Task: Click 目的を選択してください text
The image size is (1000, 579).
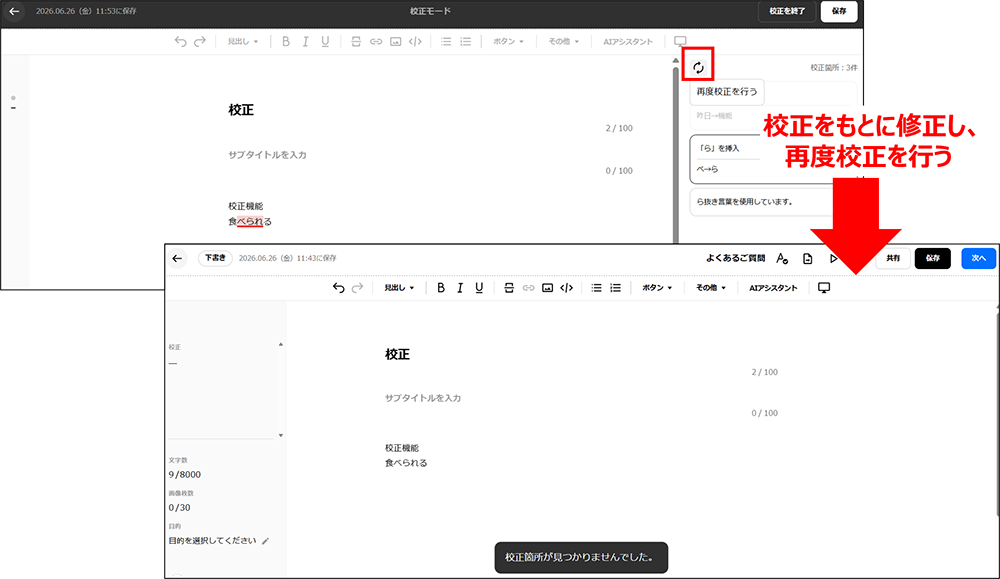Action: click(x=212, y=541)
